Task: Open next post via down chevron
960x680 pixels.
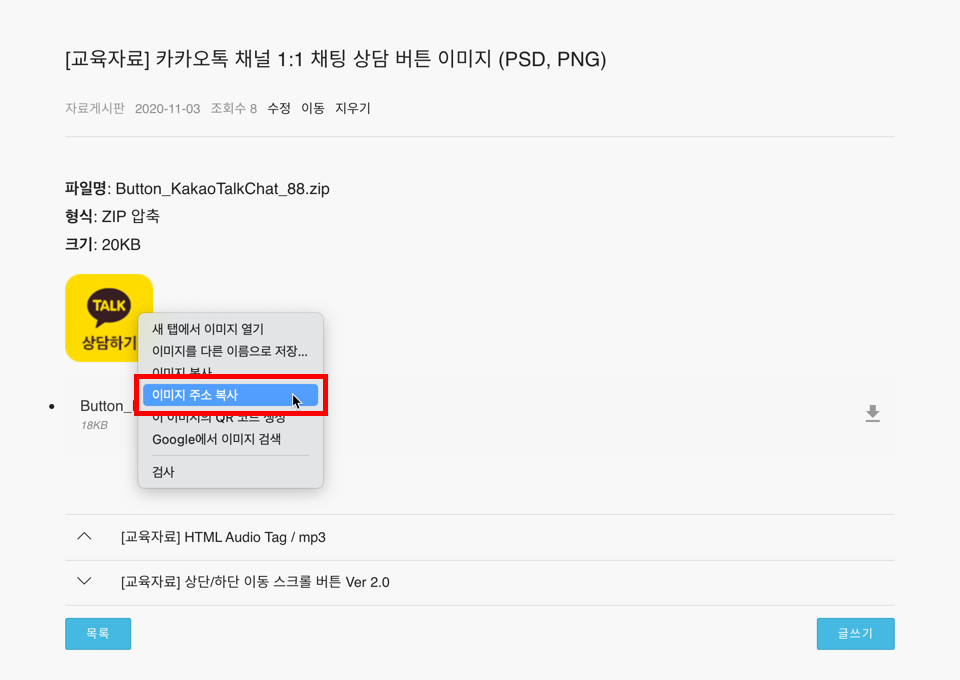Action: (x=84, y=581)
